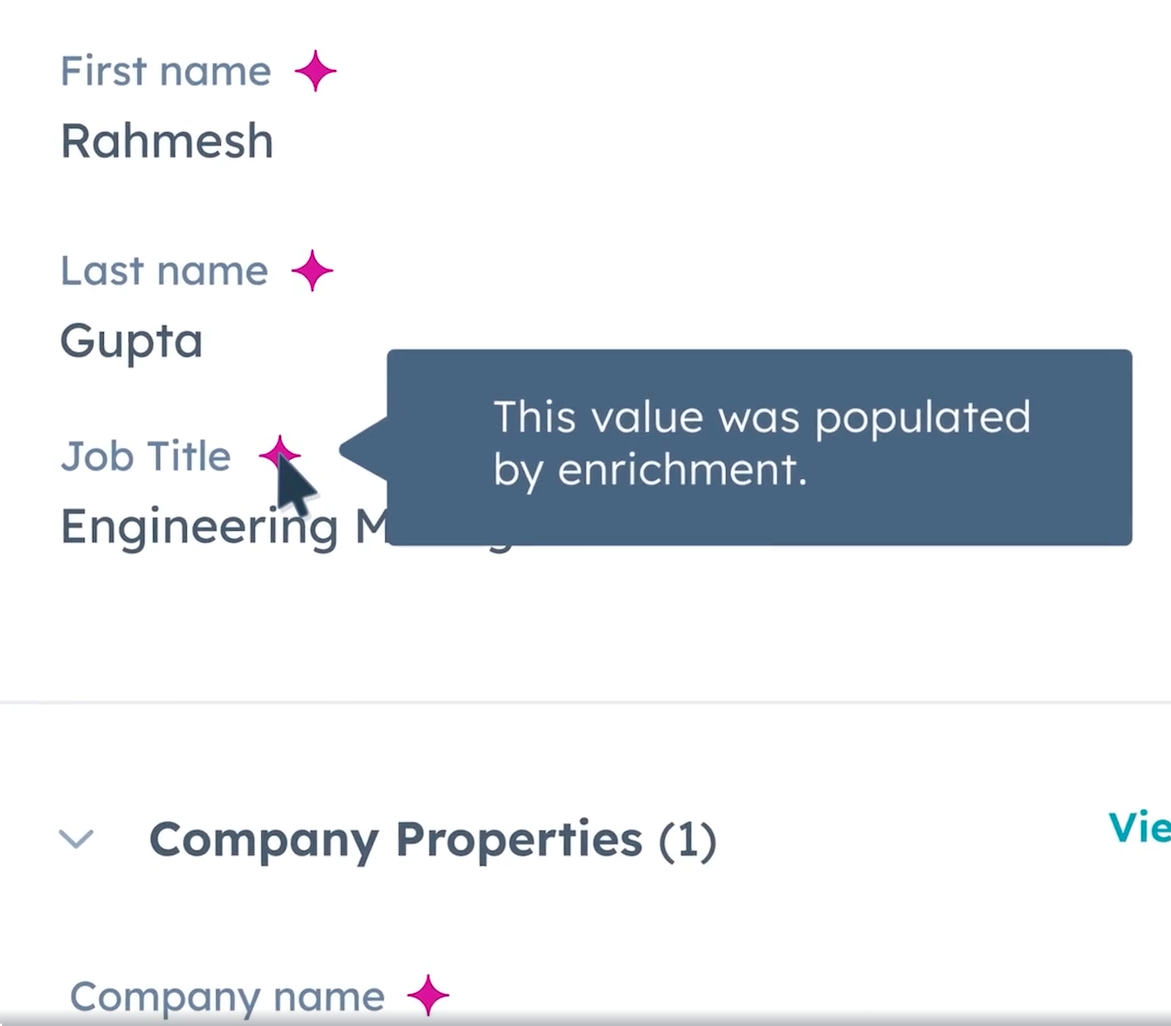
Task: Click the Last name property label
Action: 164,271
